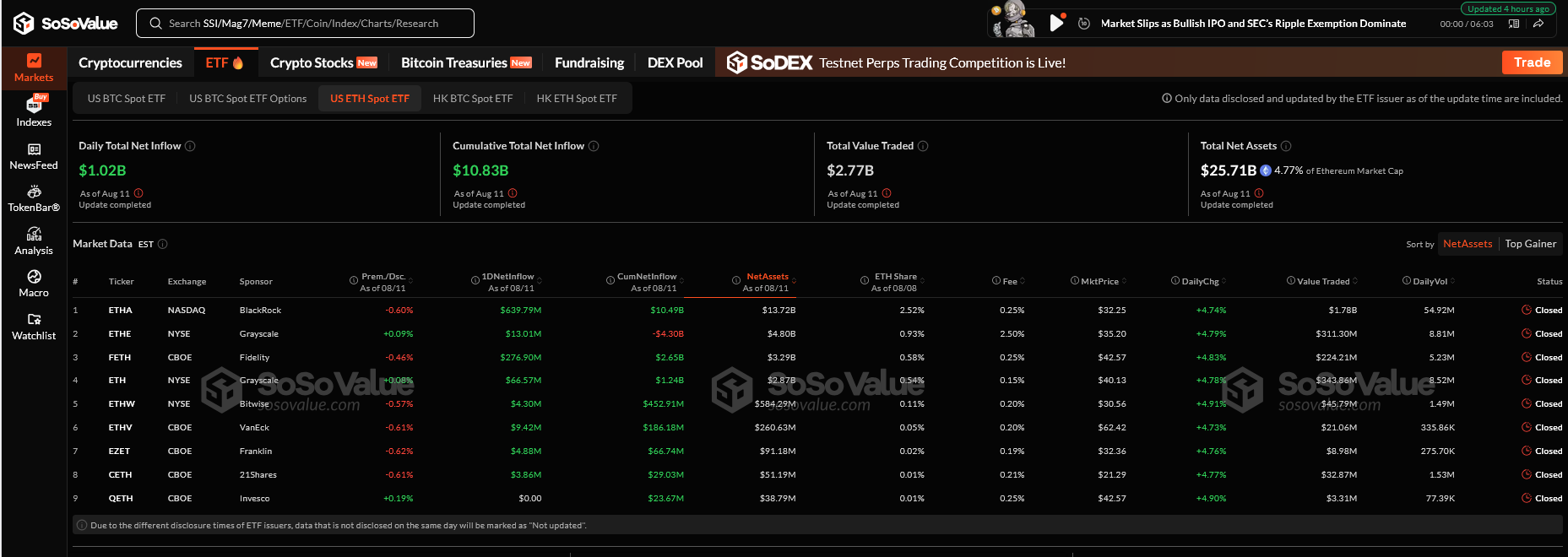Open the FETH ticker row
Viewport: 1568px width, 557px height.
pyautogui.click(x=817, y=358)
